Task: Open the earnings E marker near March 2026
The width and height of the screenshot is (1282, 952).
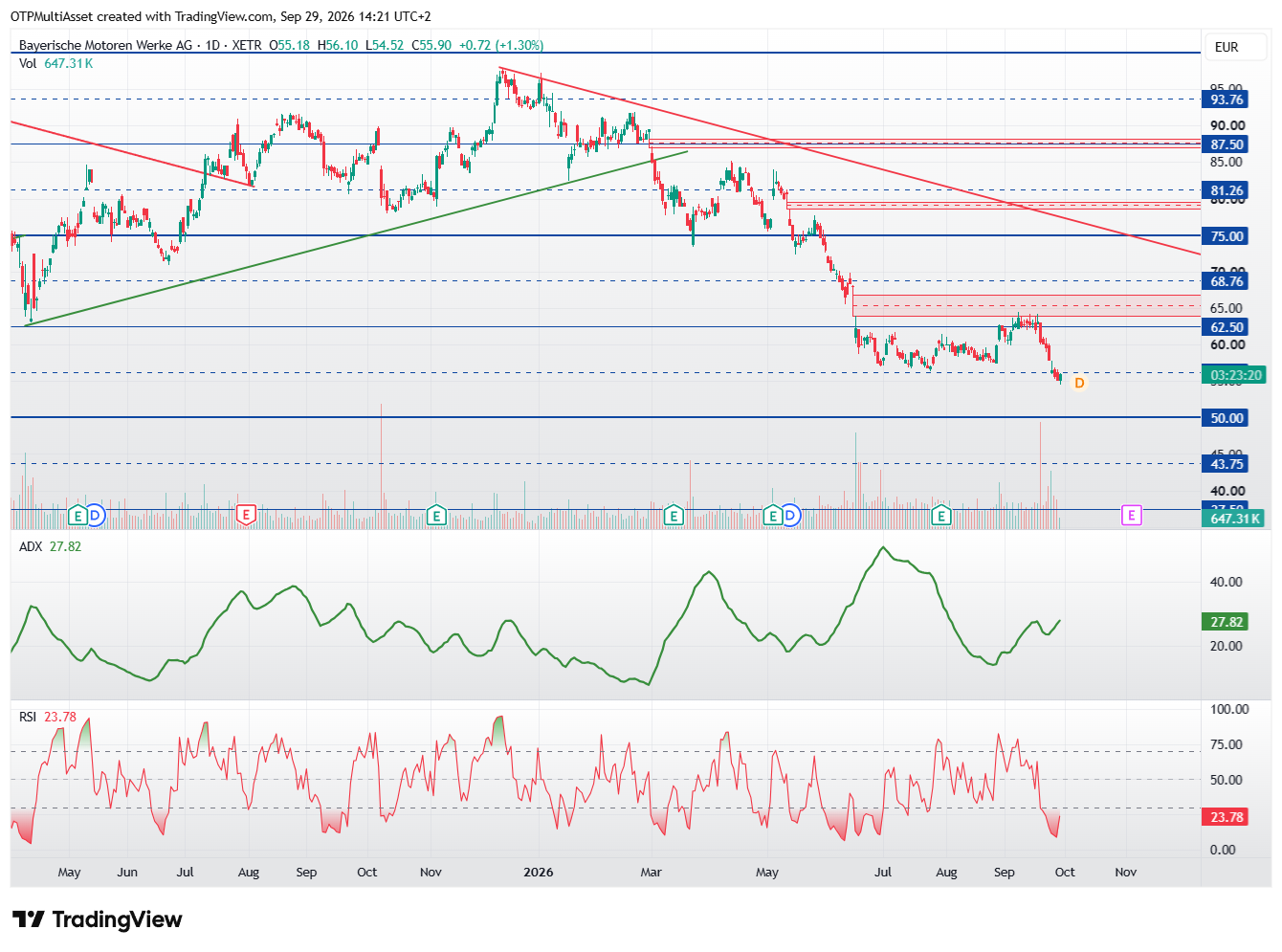Action: 674,516
